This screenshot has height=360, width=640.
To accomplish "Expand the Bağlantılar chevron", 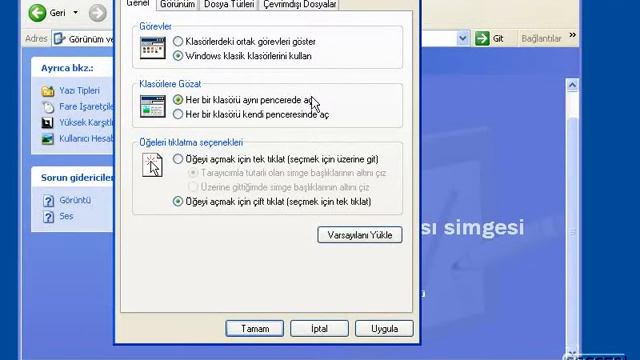I will [x=572, y=35].
